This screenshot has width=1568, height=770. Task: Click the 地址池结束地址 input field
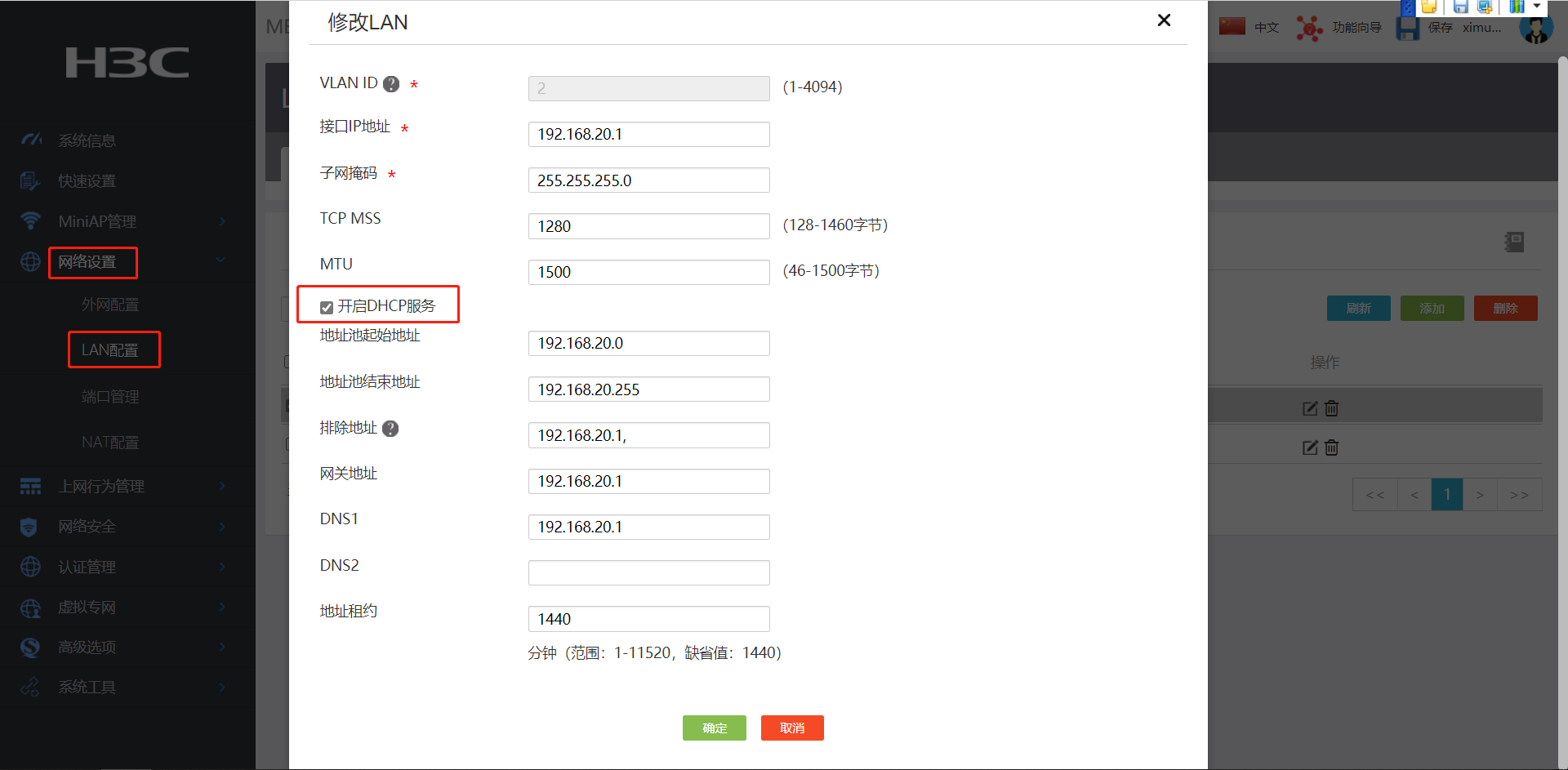point(649,389)
